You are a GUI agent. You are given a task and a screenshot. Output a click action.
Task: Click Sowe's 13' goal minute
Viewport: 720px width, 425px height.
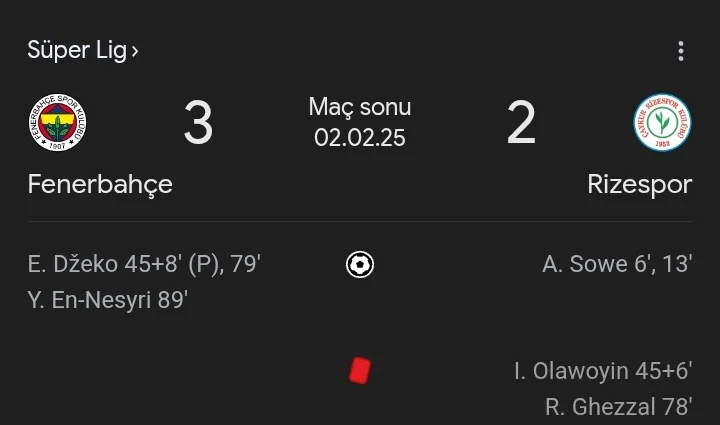pyautogui.click(x=676, y=264)
